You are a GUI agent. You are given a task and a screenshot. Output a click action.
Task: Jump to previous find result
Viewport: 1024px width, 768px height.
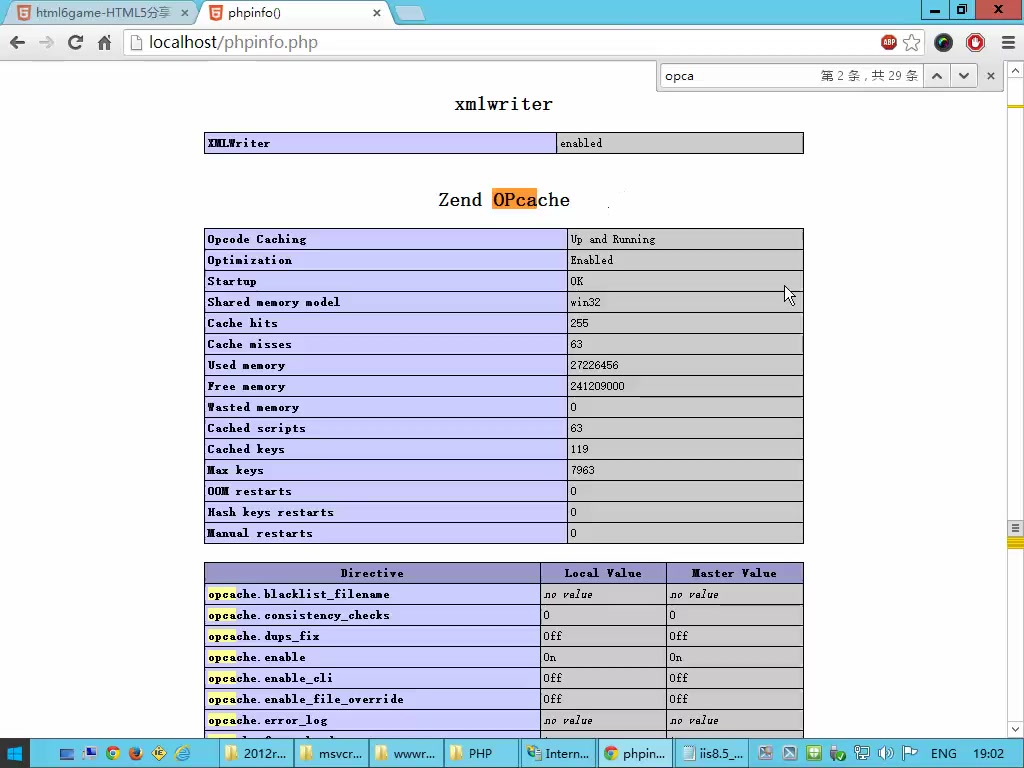coord(936,76)
